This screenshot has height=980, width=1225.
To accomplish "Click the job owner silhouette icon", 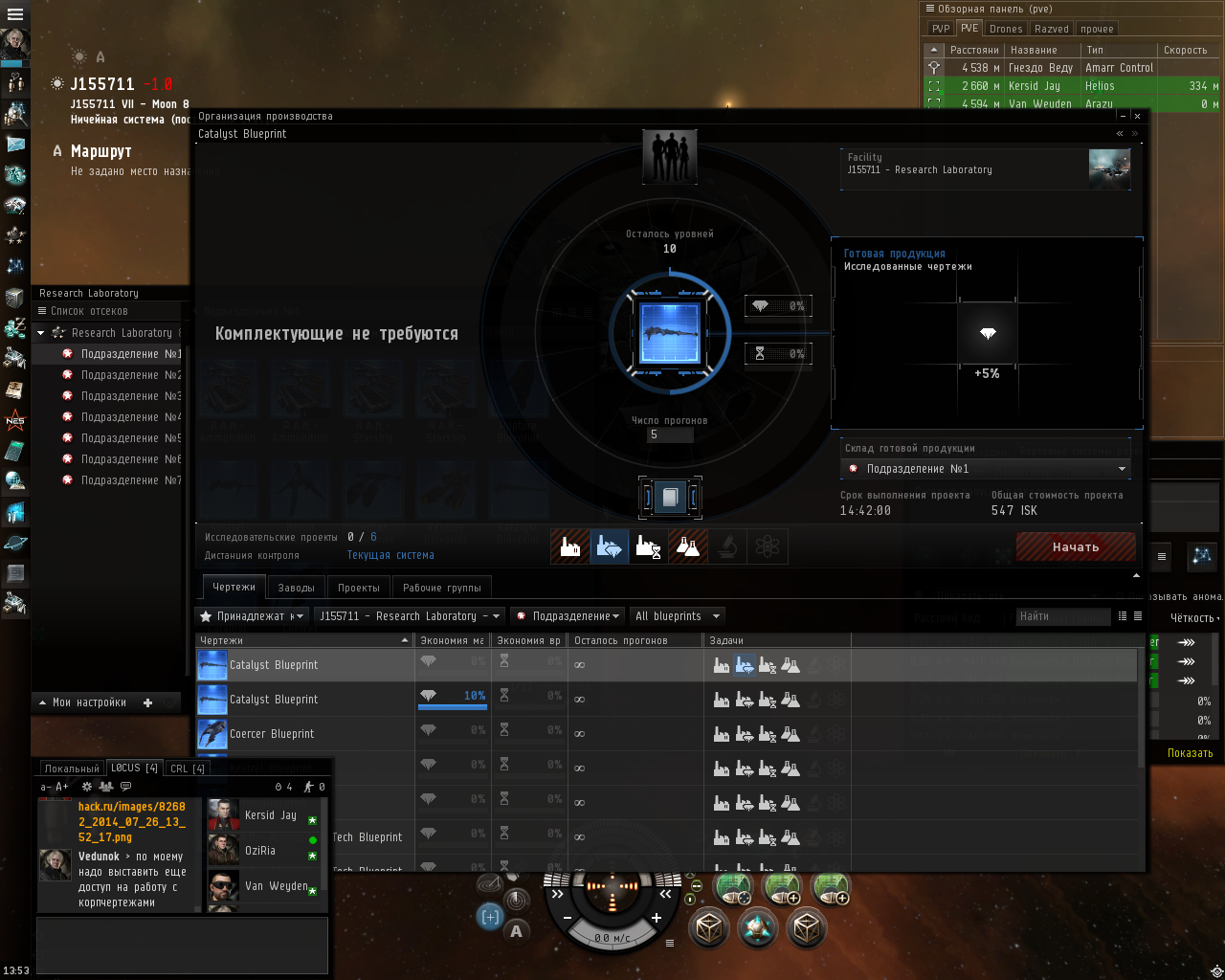I will pos(670,156).
